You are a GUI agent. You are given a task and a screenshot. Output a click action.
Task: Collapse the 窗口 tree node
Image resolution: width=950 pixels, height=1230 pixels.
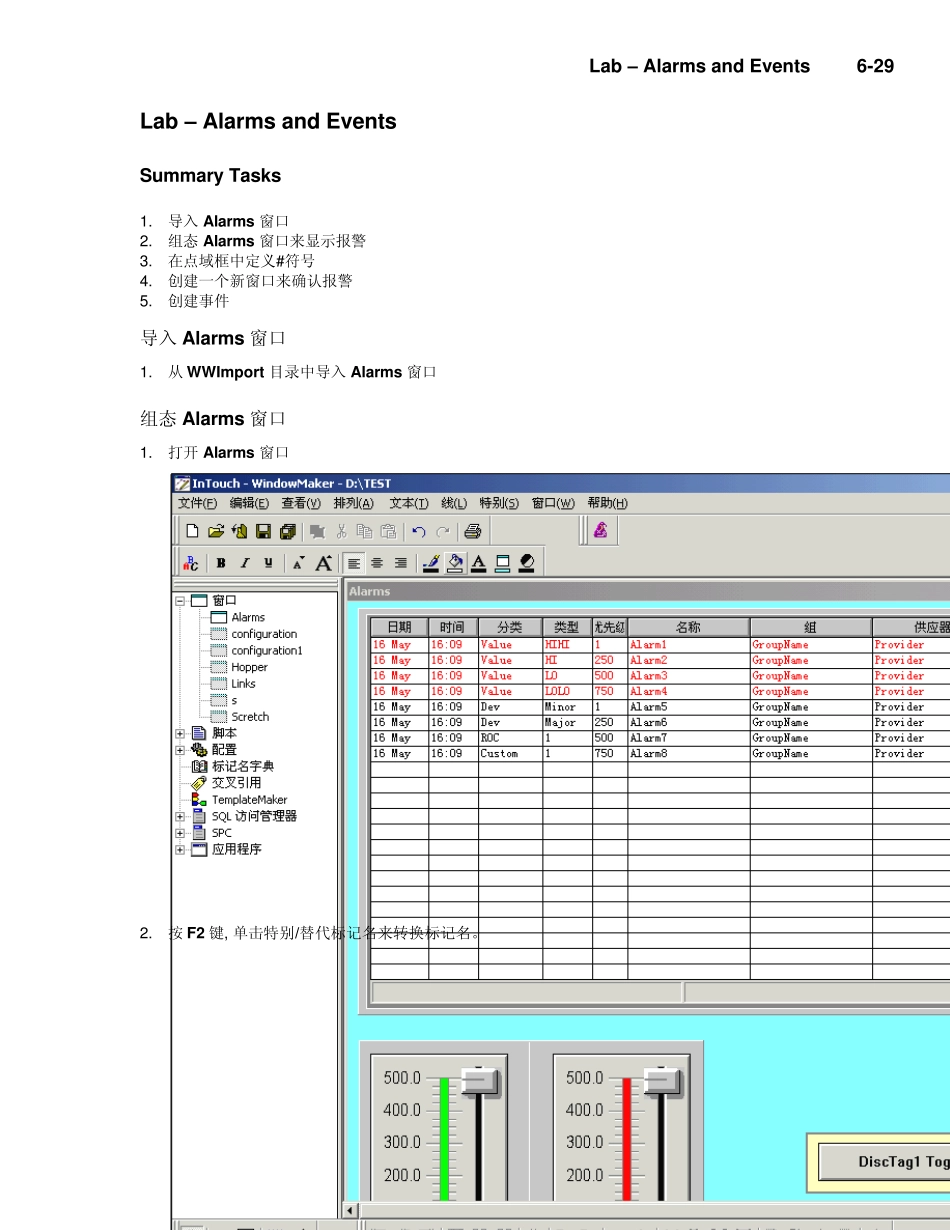(181, 601)
